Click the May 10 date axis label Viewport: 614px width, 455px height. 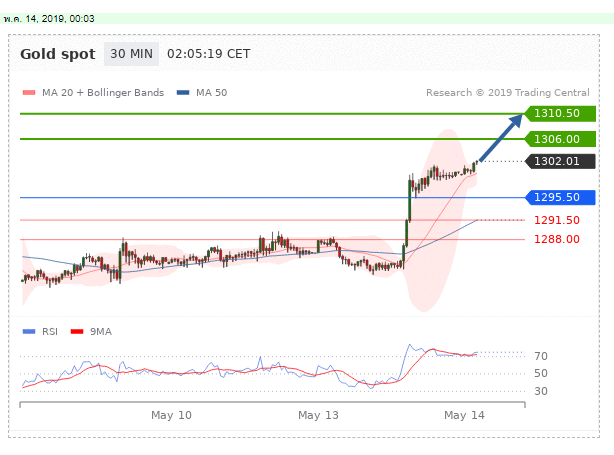click(x=171, y=415)
